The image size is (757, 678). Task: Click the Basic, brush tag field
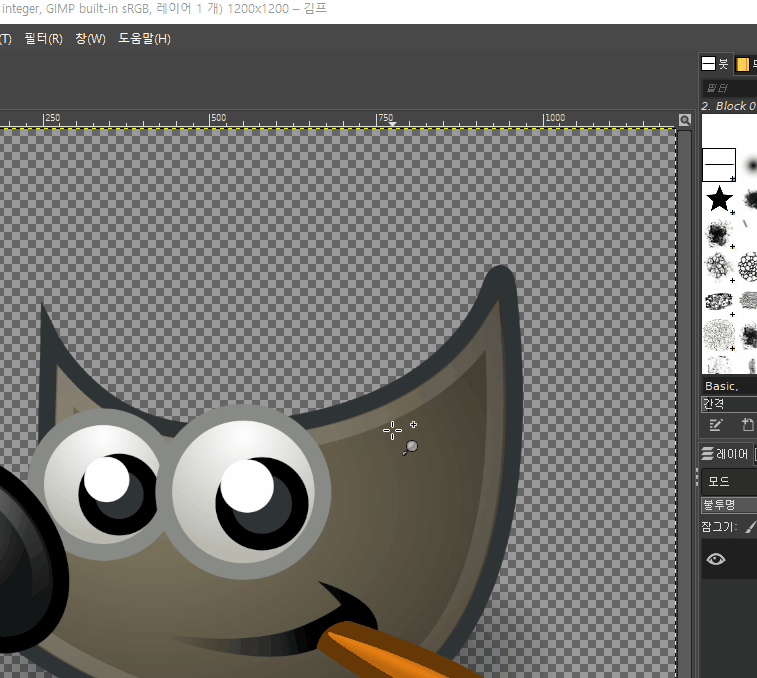[729, 386]
